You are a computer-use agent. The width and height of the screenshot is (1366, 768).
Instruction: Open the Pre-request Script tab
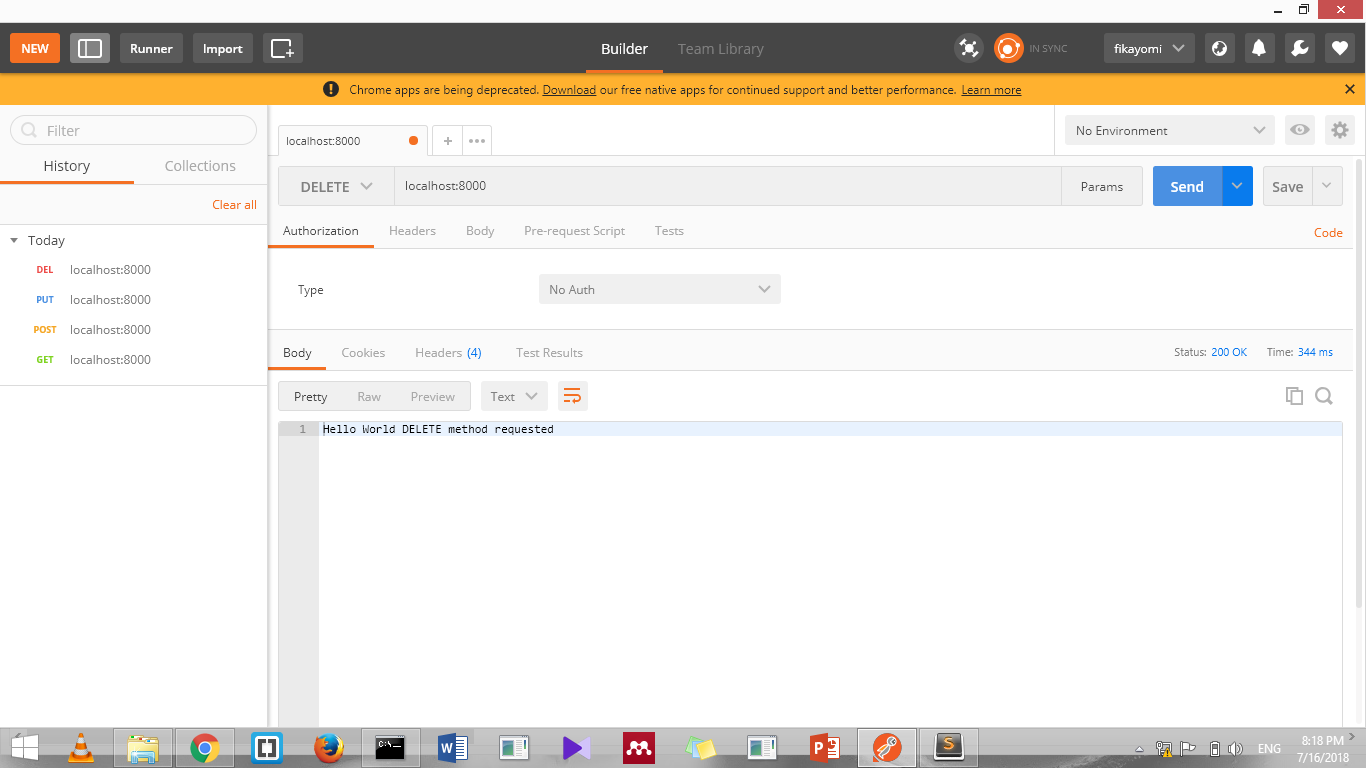pos(574,230)
